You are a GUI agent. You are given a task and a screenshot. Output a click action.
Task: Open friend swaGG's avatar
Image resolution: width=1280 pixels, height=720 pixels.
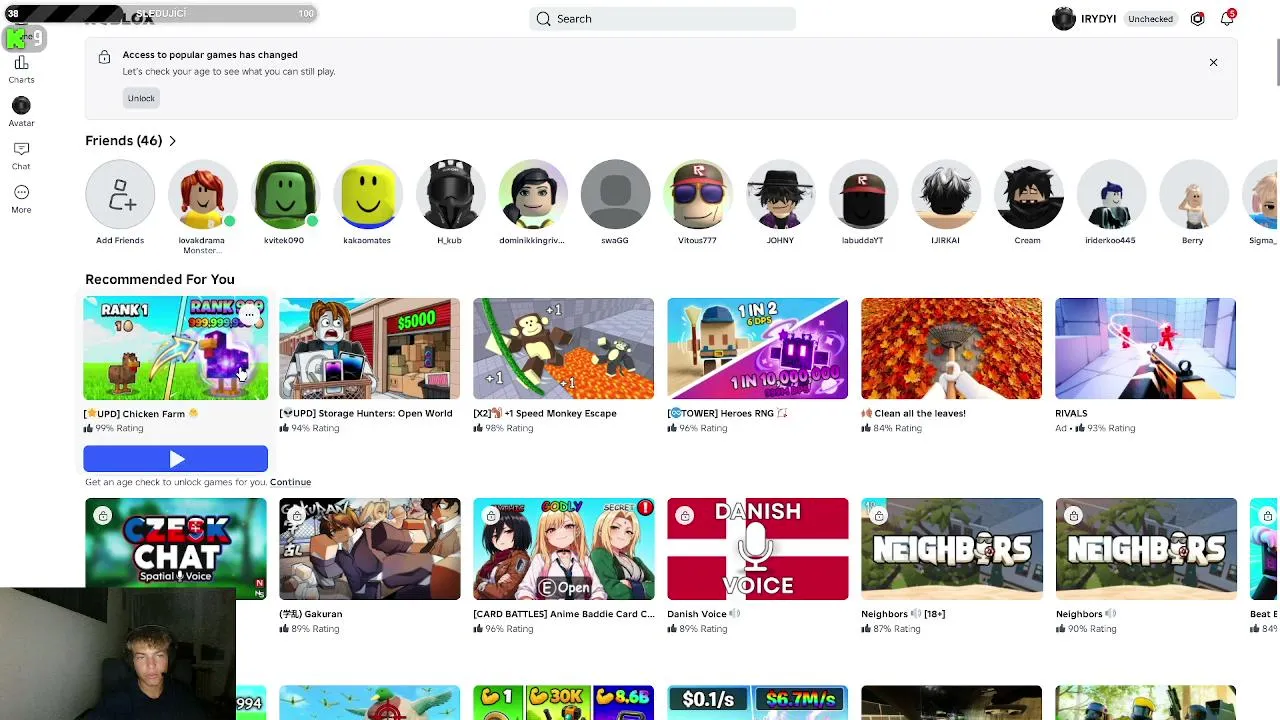coord(615,195)
